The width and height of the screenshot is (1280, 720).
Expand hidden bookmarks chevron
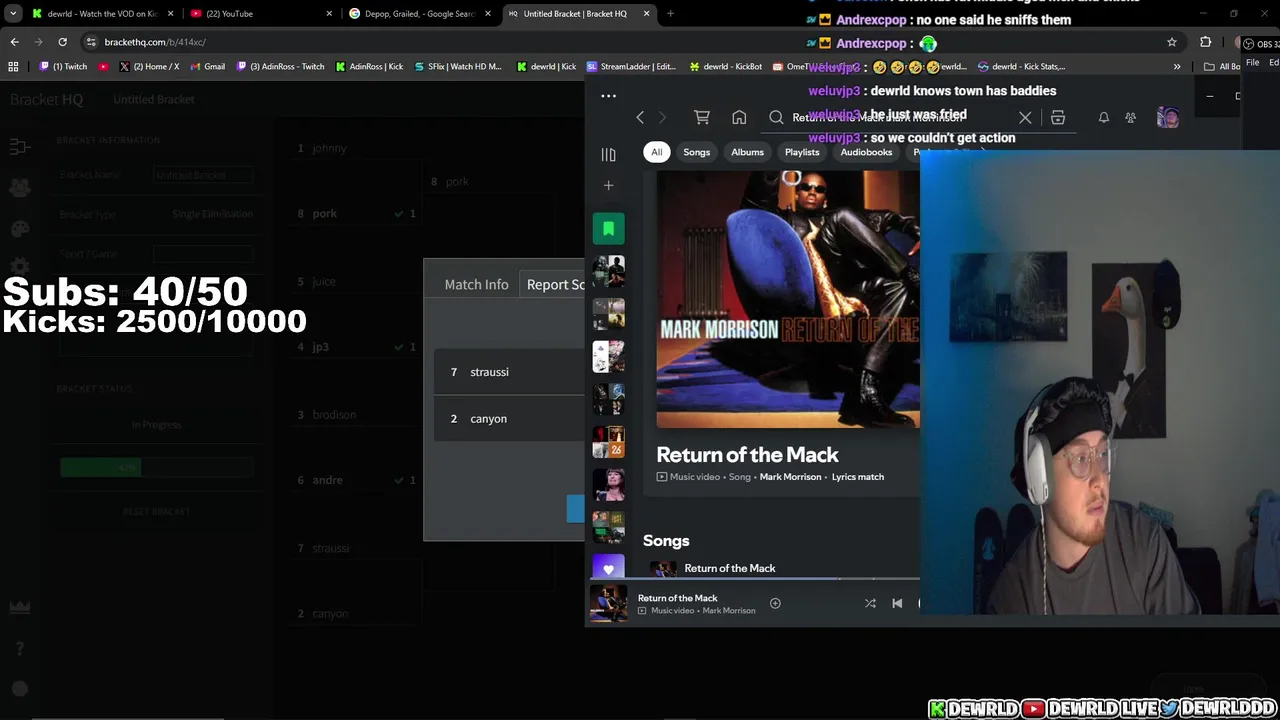point(1177,67)
